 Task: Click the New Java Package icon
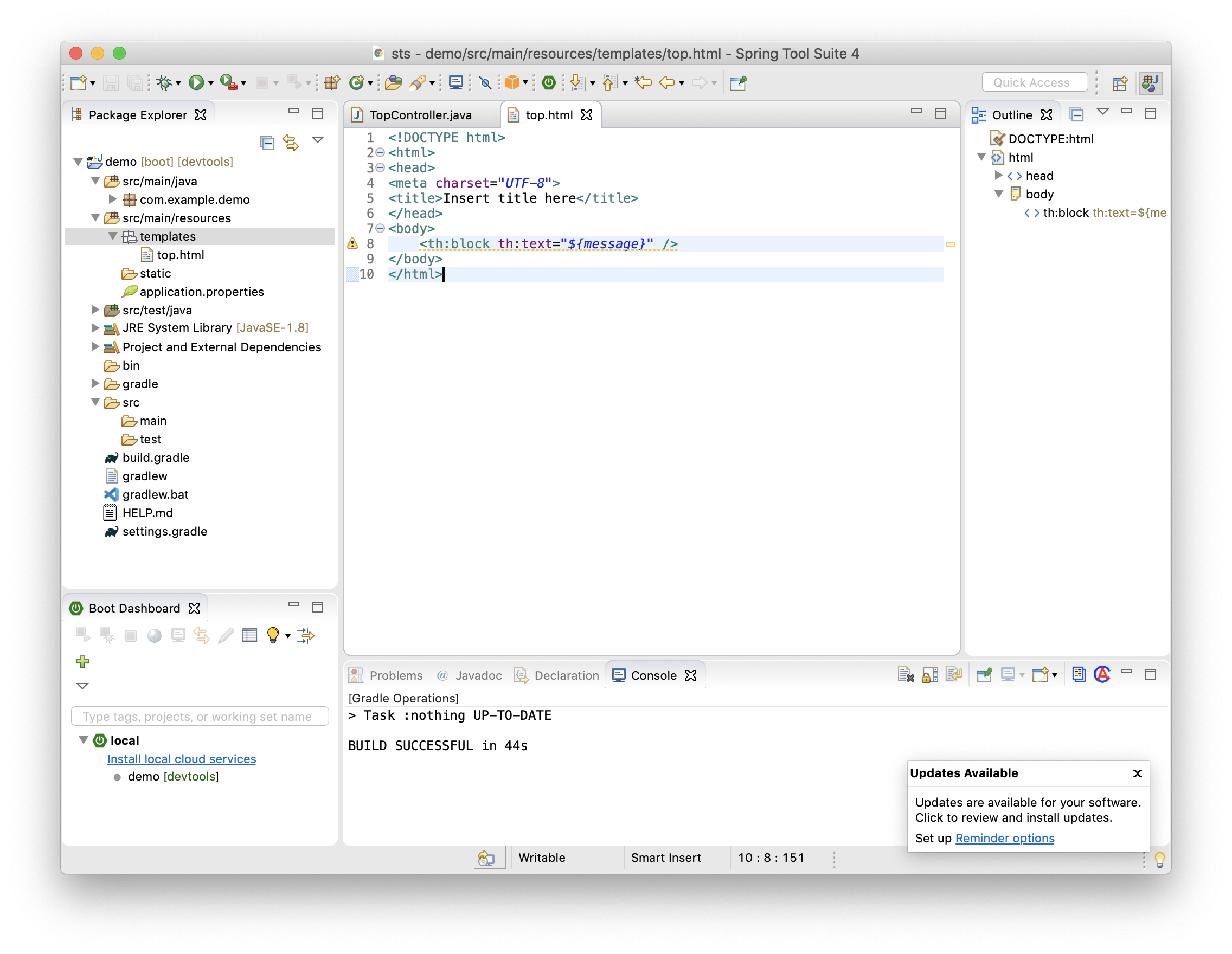pos(332,83)
